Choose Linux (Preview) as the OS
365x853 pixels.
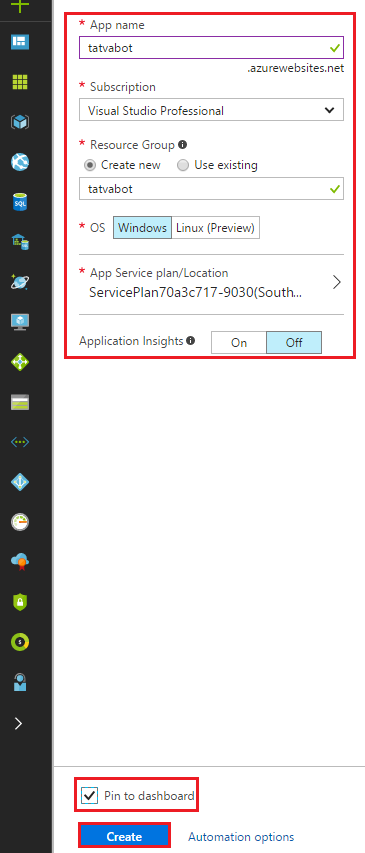coord(215,228)
